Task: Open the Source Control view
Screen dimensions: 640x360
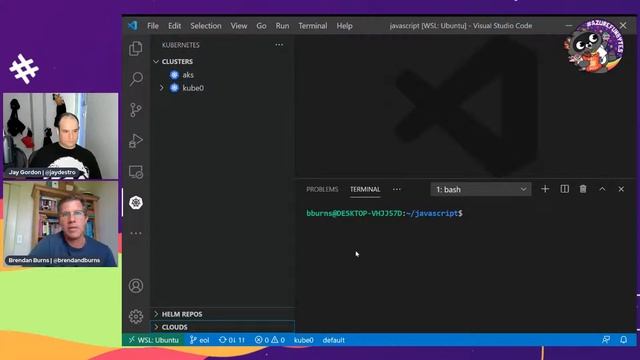Action: [136, 110]
